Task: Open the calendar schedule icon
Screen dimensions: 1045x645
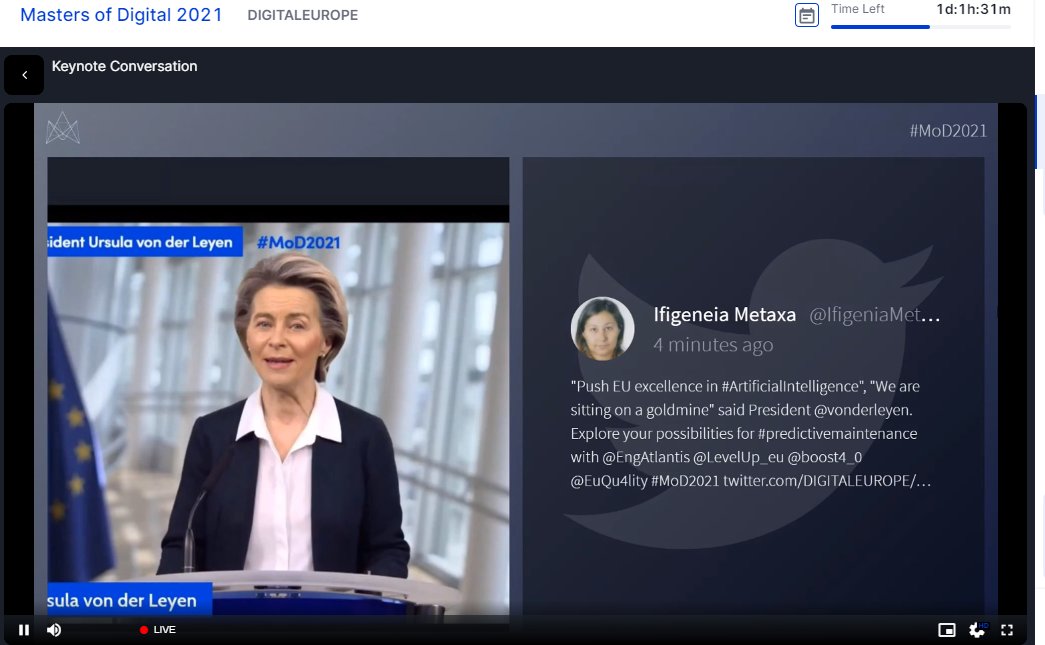Action: click(806, 15)
